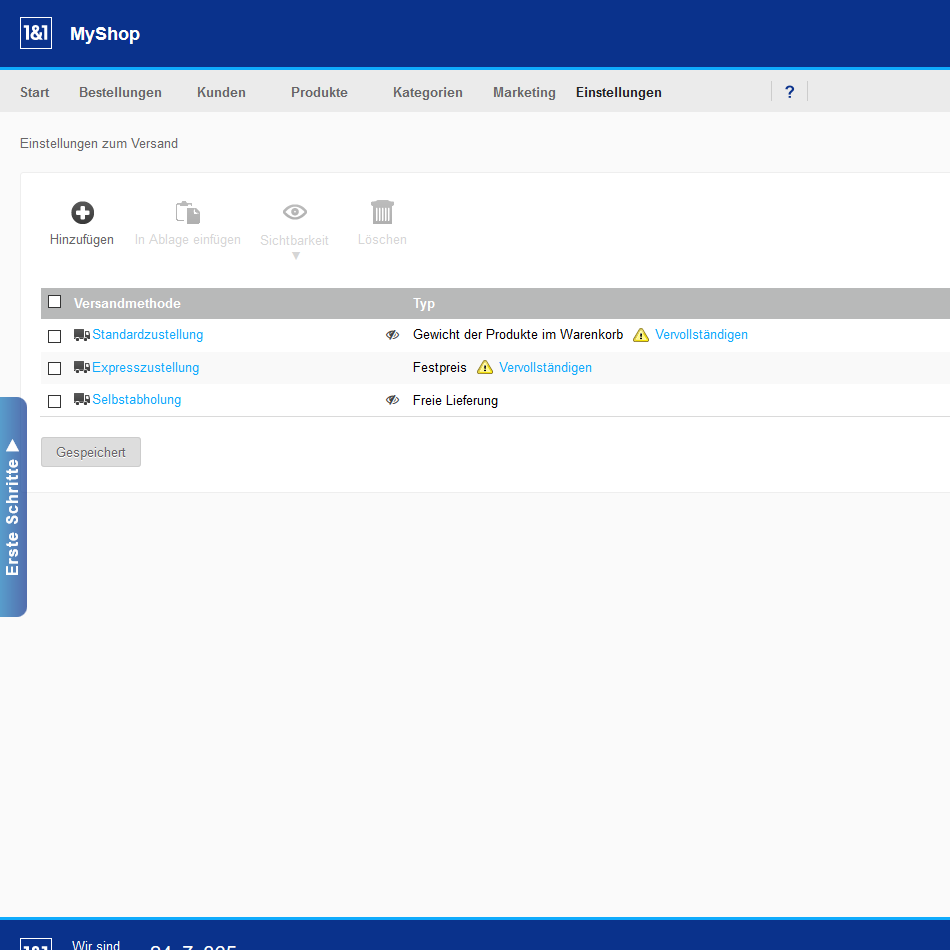Screen dimensions: 950x950
Task: Tick the select-all checkbox in table header
Action: coord(55,302)
